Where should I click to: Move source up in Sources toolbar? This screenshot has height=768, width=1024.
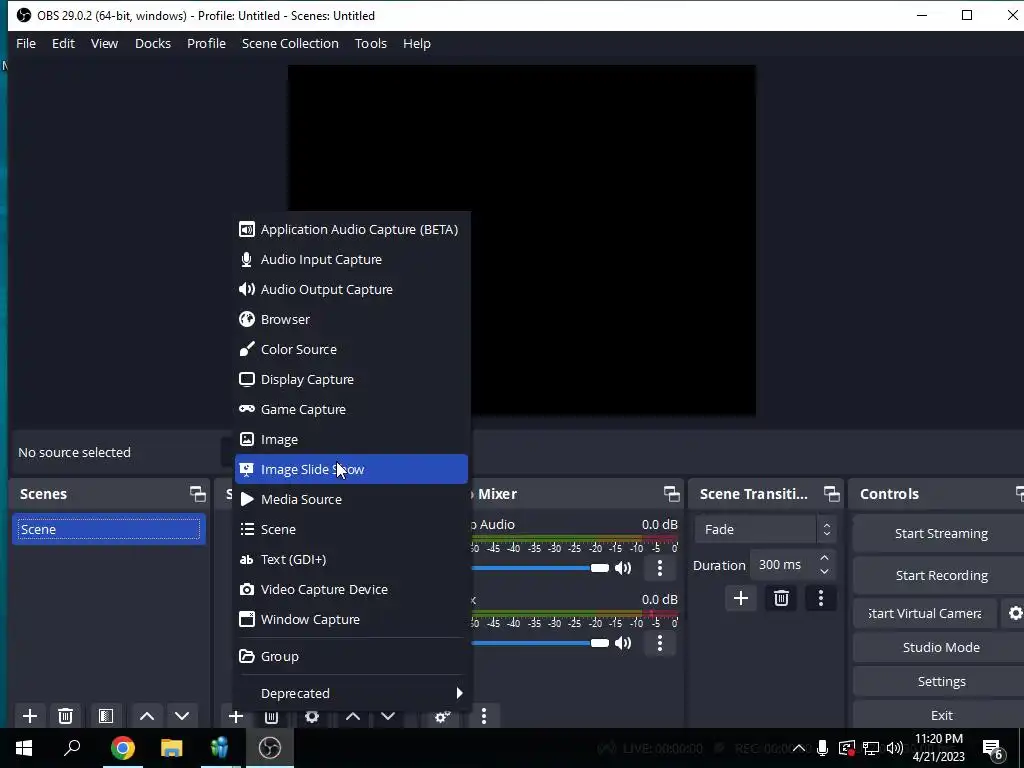353,716
